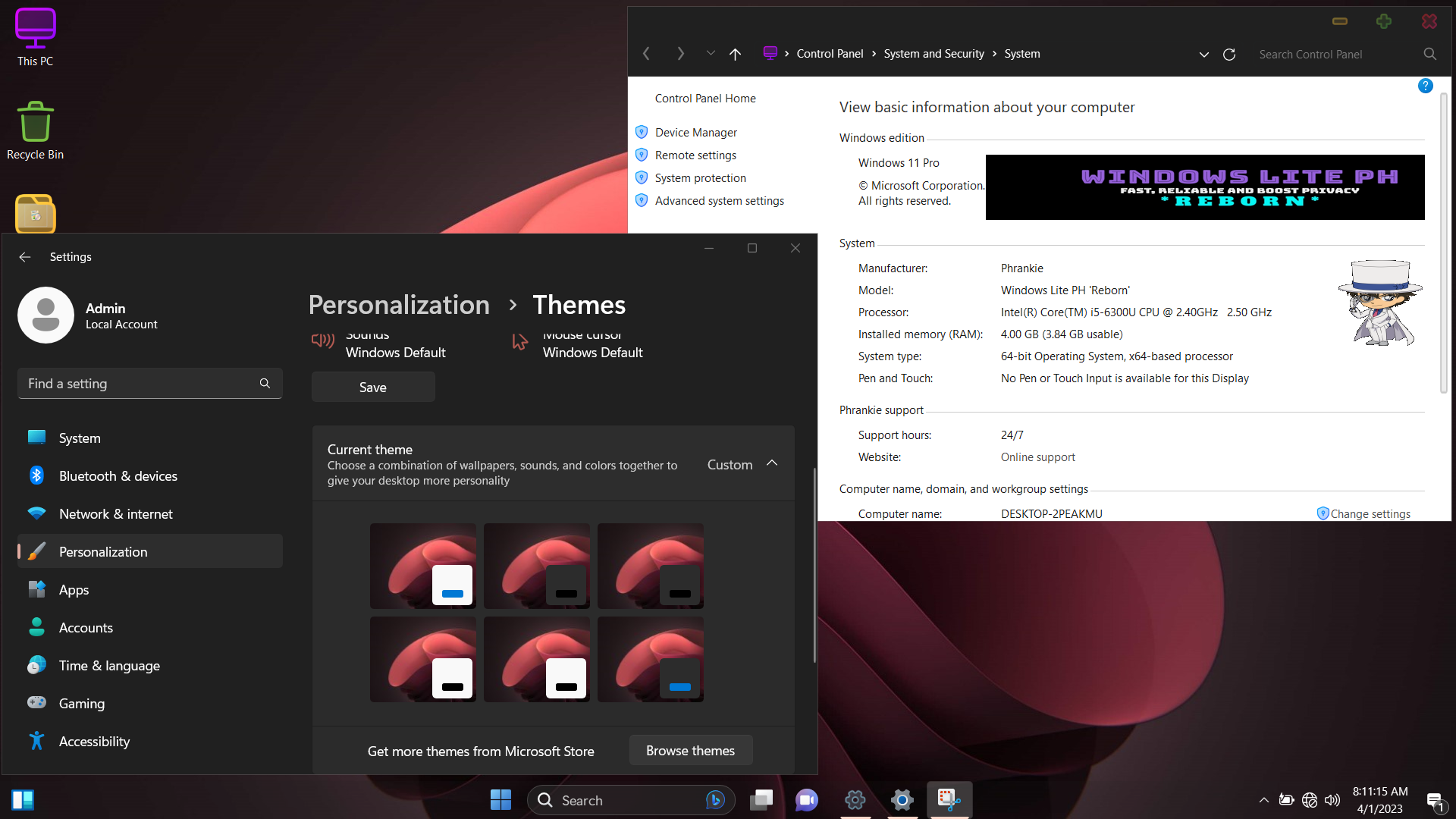Open Bing chat icon in search box
The width and height of the screenshot is (1456, 819).
[715, 800]
